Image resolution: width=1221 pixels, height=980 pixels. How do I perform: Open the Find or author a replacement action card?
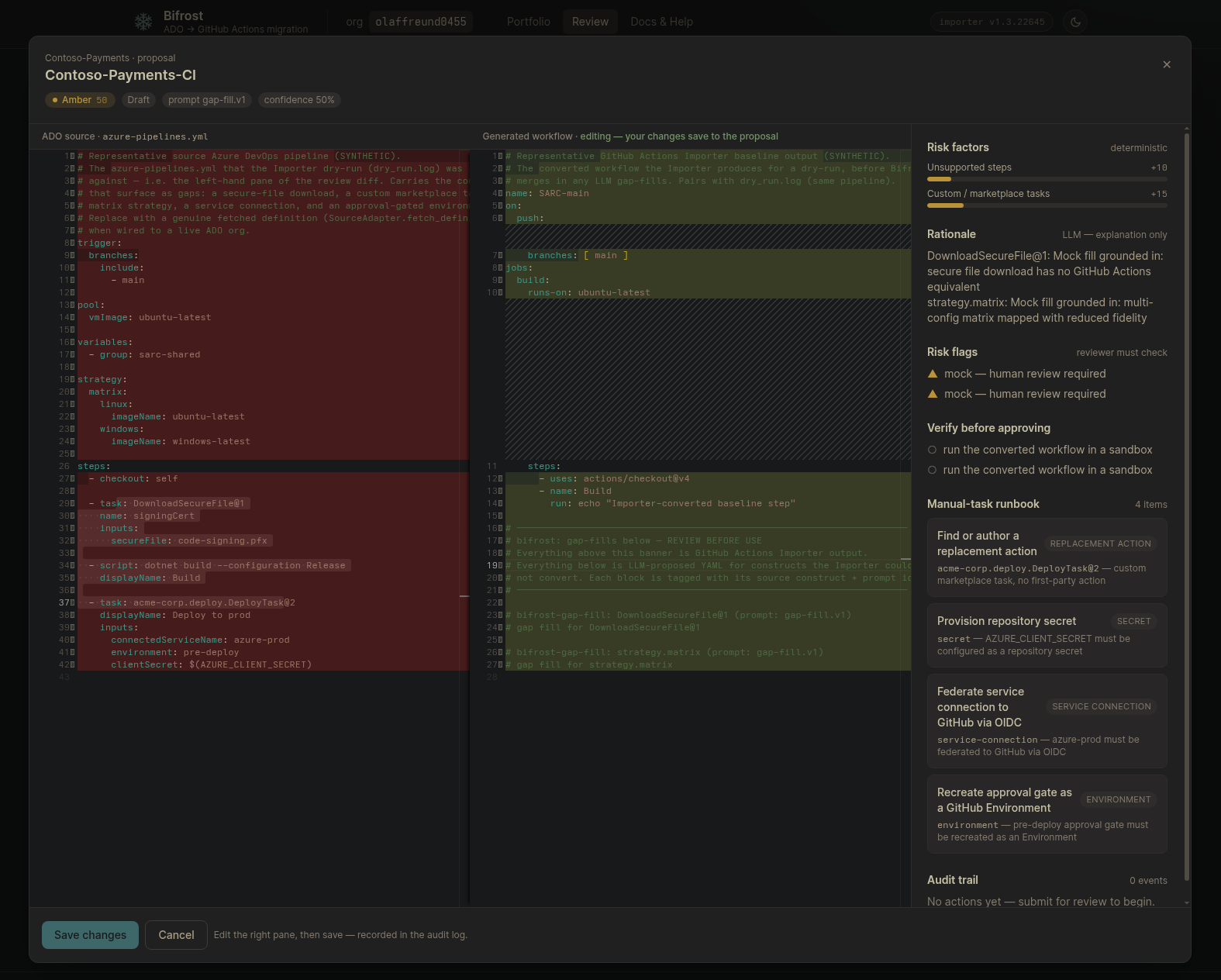(1047, 557)
